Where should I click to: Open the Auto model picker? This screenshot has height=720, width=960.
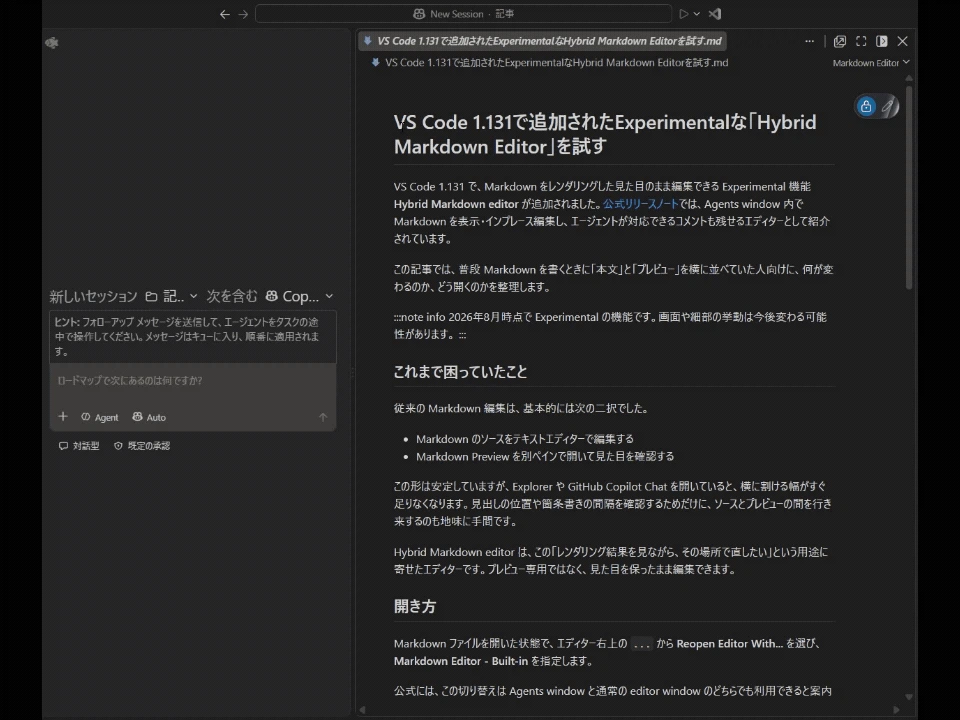click(x=149, y=418)
